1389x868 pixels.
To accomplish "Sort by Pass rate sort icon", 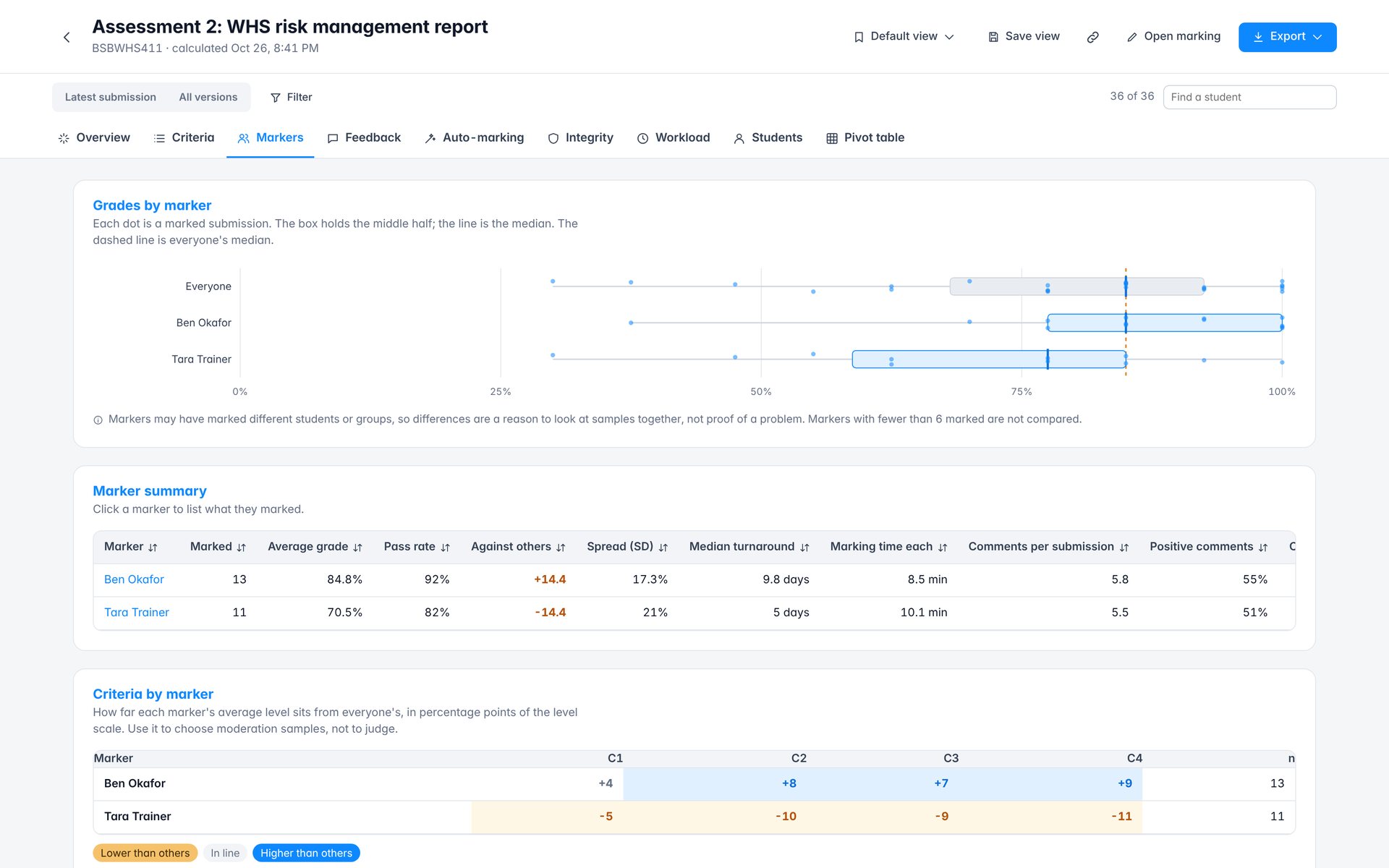I will coord(445,548).
